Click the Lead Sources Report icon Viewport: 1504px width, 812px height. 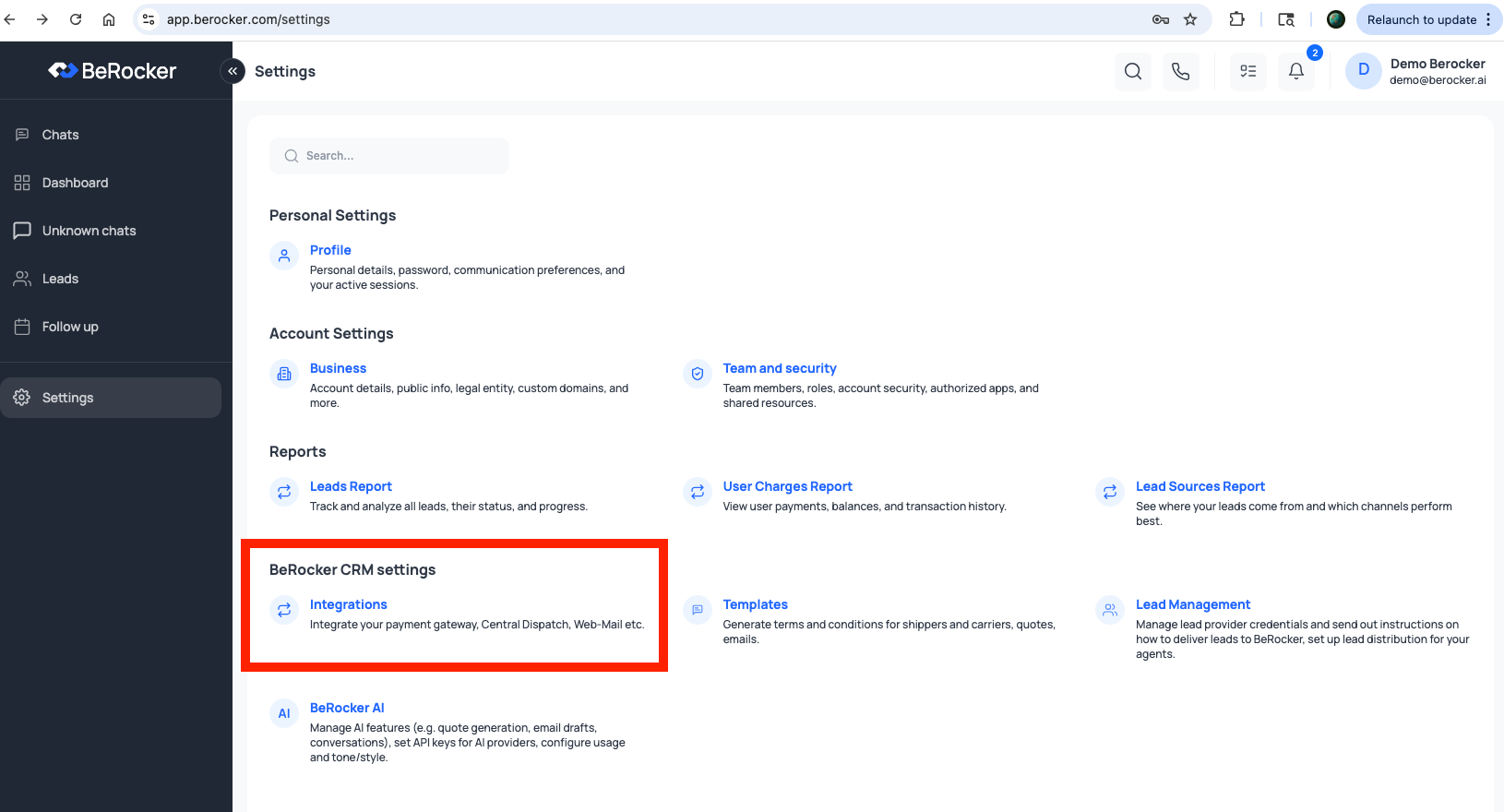point(1110,492)
